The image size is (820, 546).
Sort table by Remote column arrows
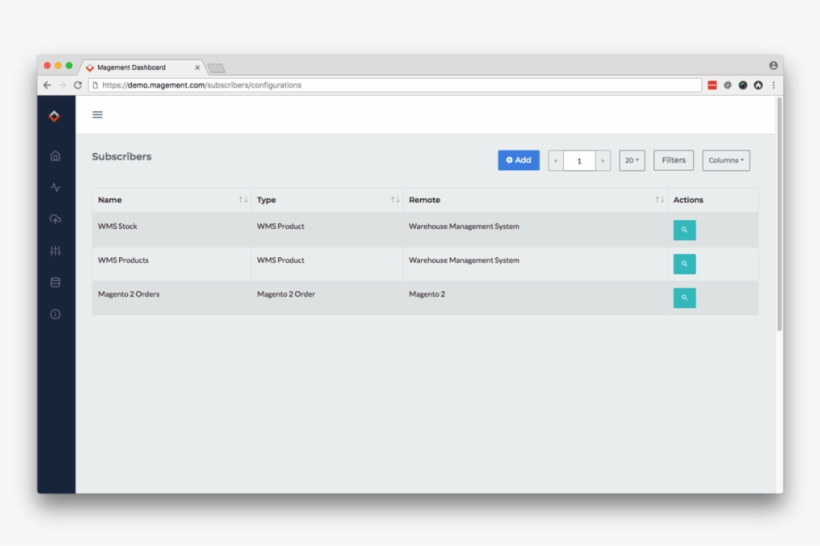tap(659, 200)
